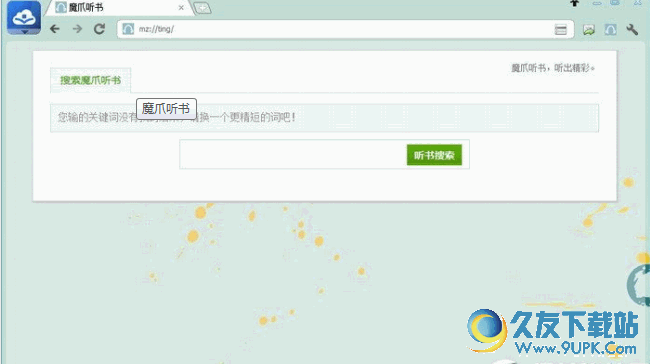Open a new tab

[x=202, y=8]
